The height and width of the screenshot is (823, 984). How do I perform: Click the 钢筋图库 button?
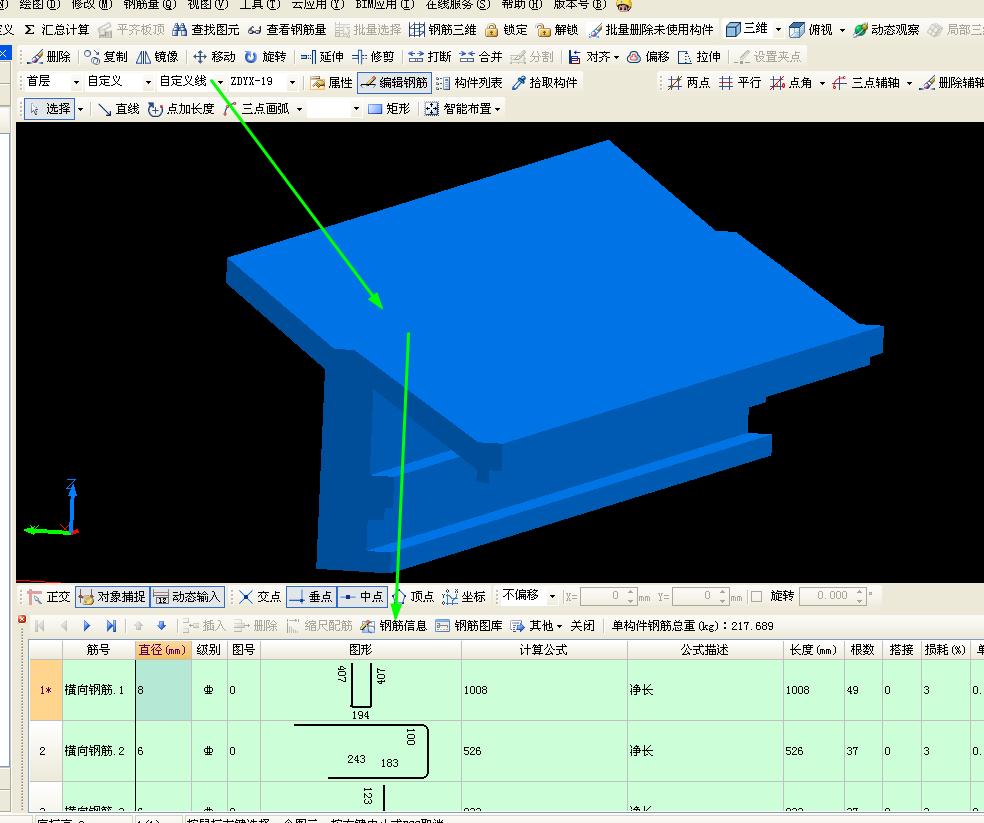(469, 625)
